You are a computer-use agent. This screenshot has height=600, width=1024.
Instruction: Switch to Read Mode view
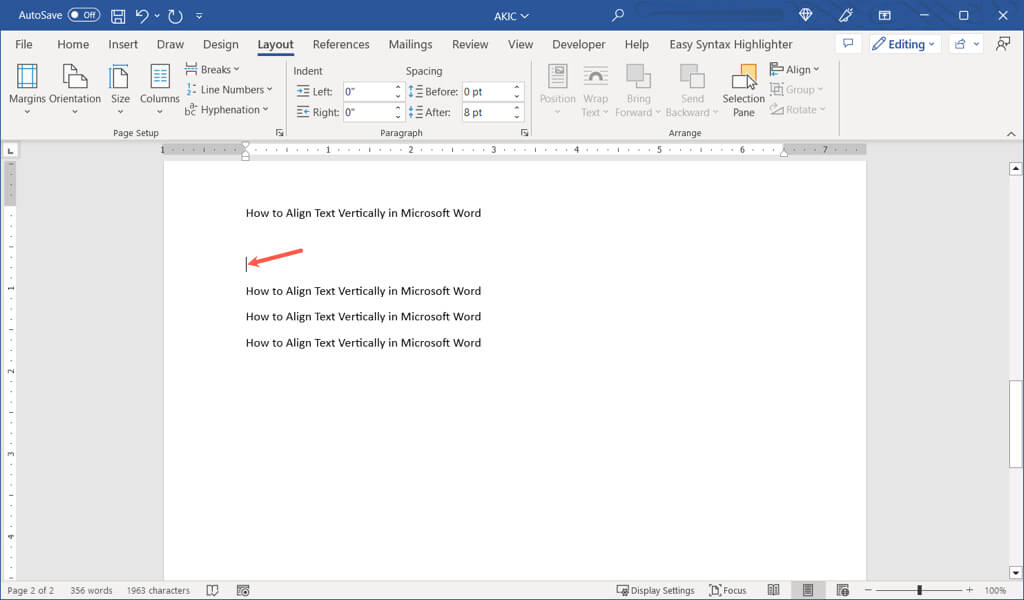[773, 591]
